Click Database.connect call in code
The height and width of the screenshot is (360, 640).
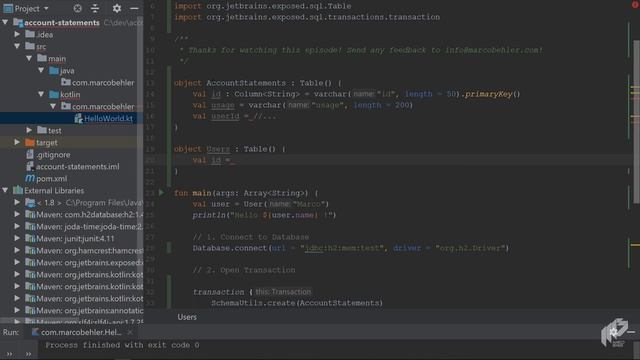(x=229, y=248)
